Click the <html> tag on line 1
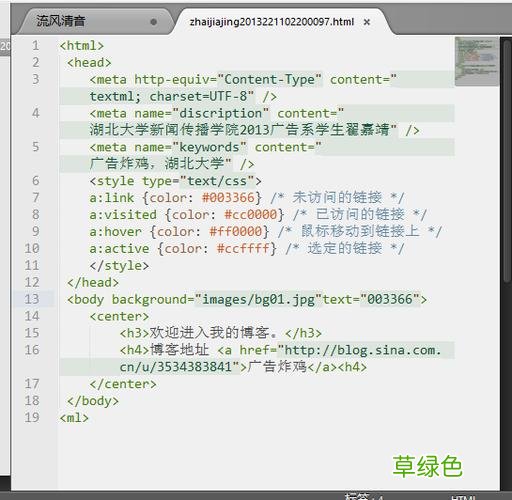 [82, 46]
